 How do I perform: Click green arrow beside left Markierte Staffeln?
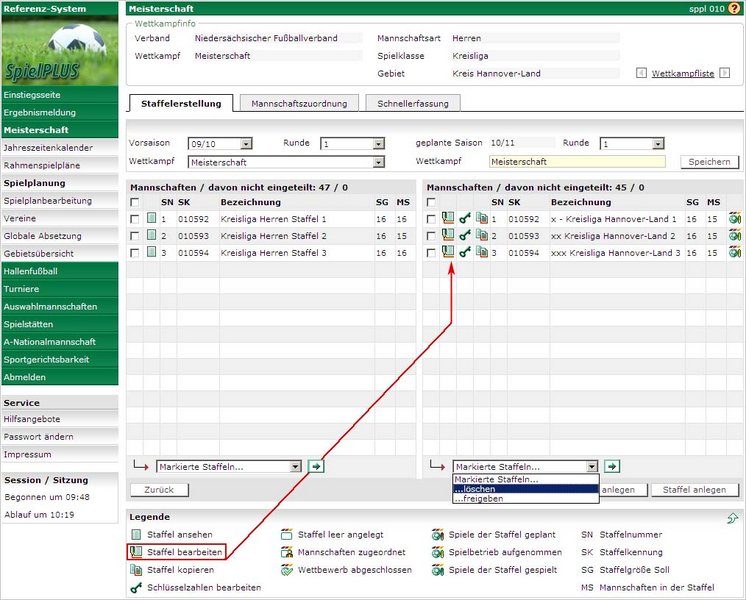tap(315, 466)
